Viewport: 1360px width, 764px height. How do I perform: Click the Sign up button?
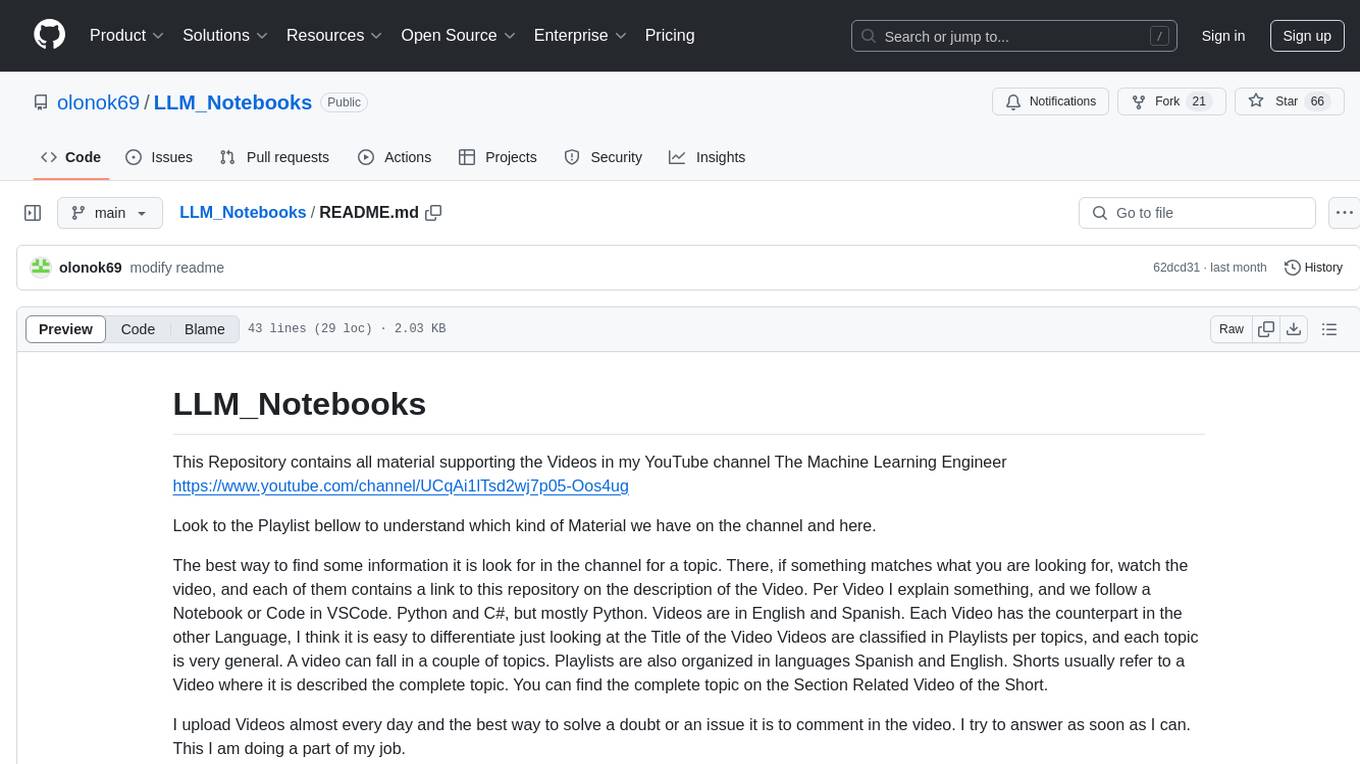1307,36
